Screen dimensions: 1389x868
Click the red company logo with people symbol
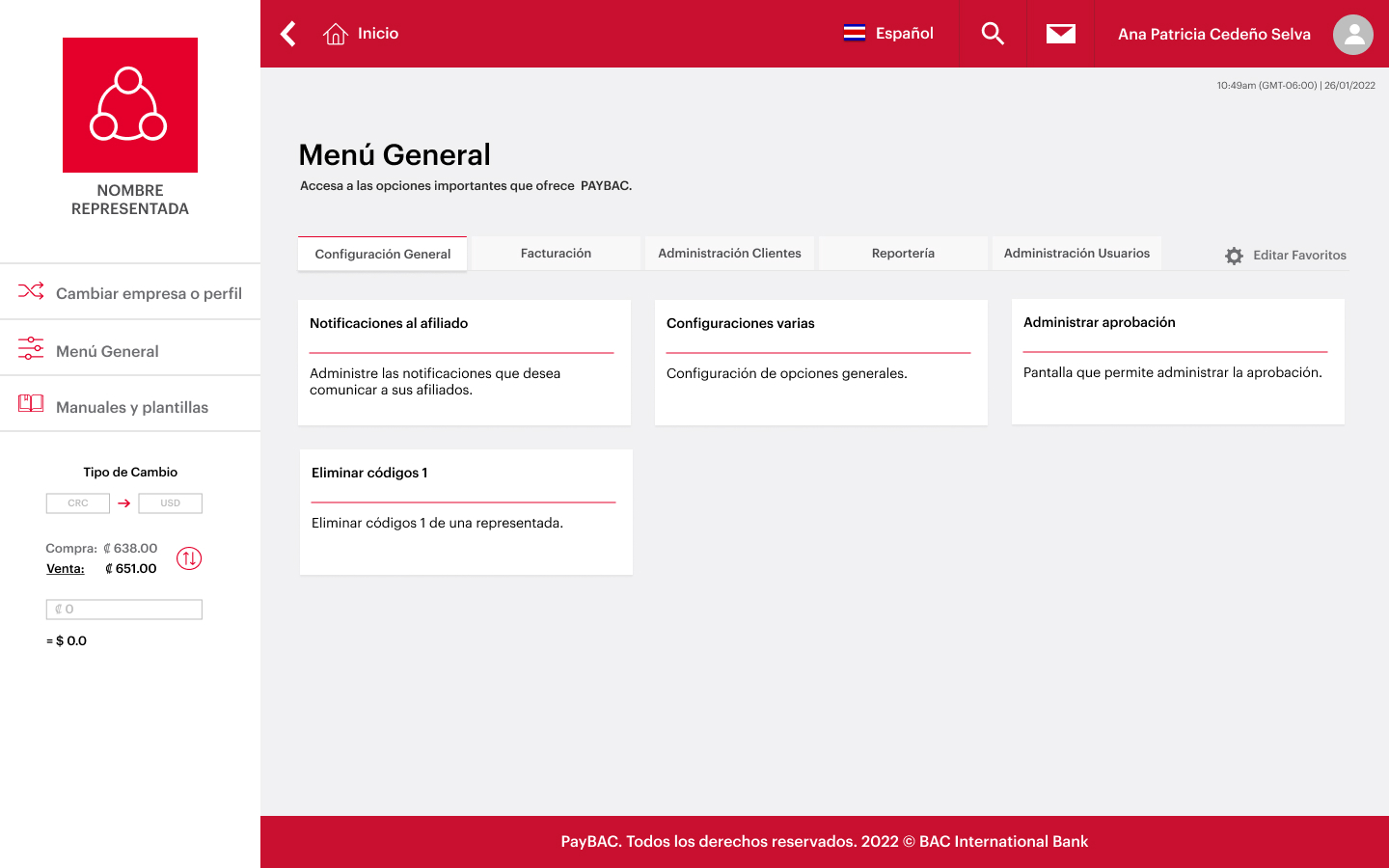tap(129, 105)
